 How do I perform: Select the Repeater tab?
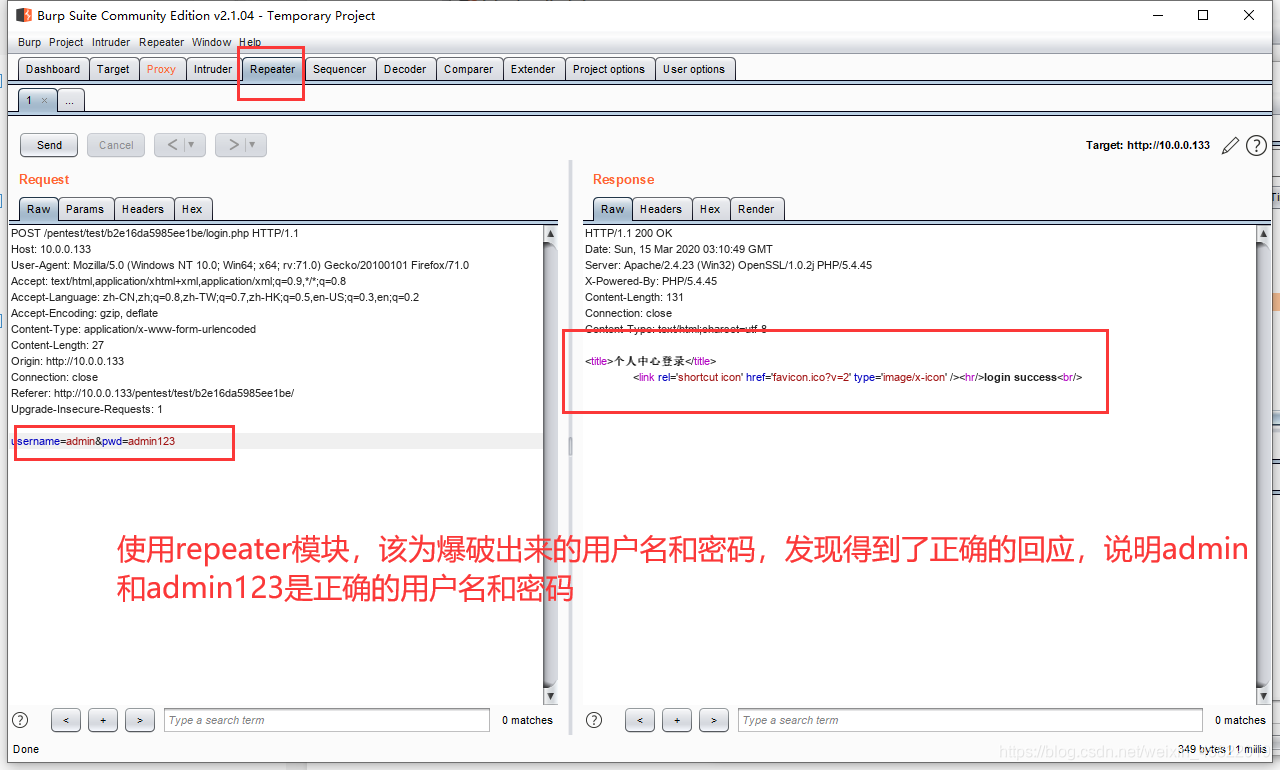[x=272, y=69]
